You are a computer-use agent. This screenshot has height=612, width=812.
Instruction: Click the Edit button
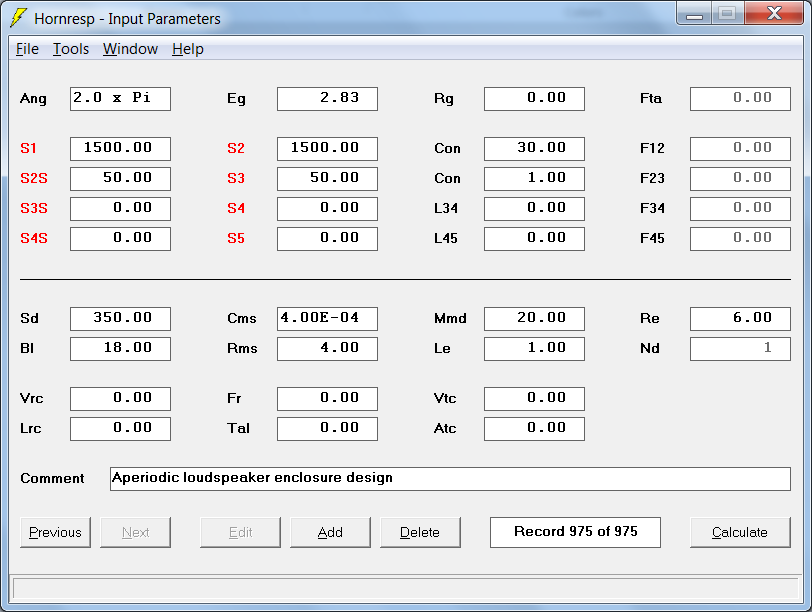click(x=240, y=532)
